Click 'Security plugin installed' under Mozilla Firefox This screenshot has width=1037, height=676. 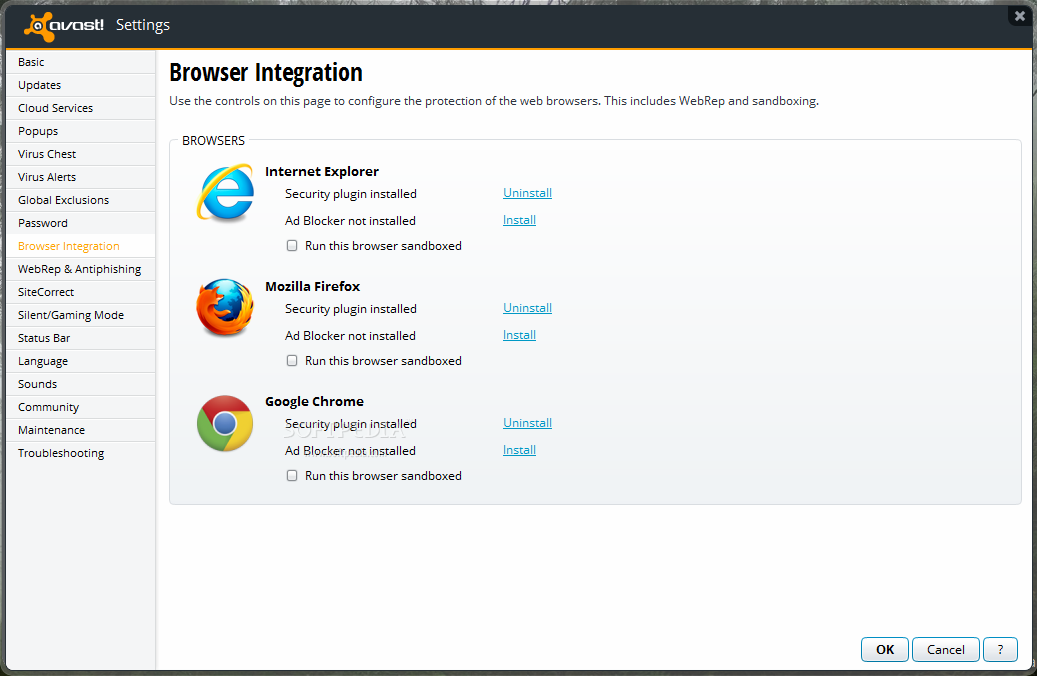(351, 309)
